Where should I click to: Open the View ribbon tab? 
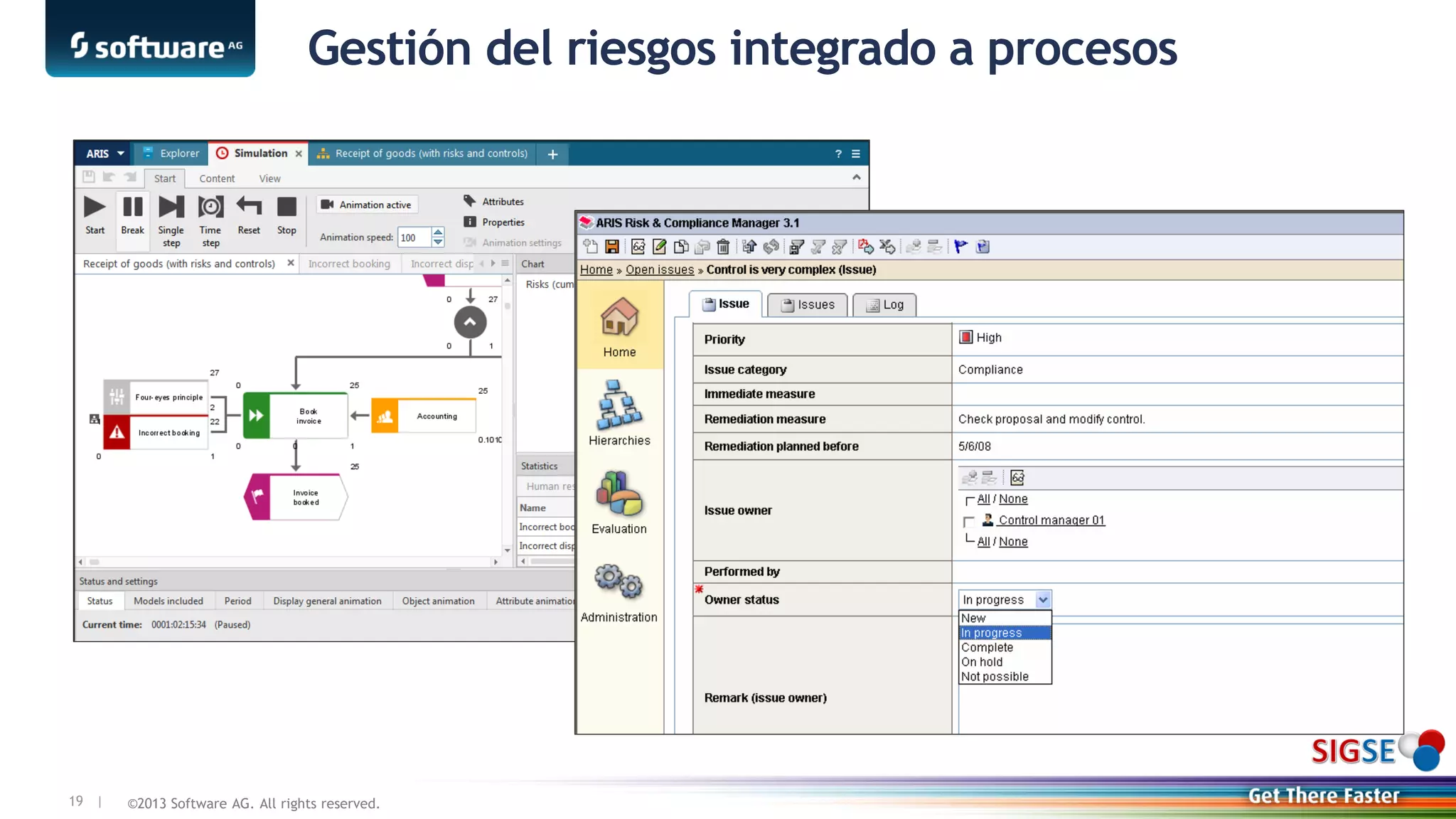pyautogui.click(x=269, y=178)
